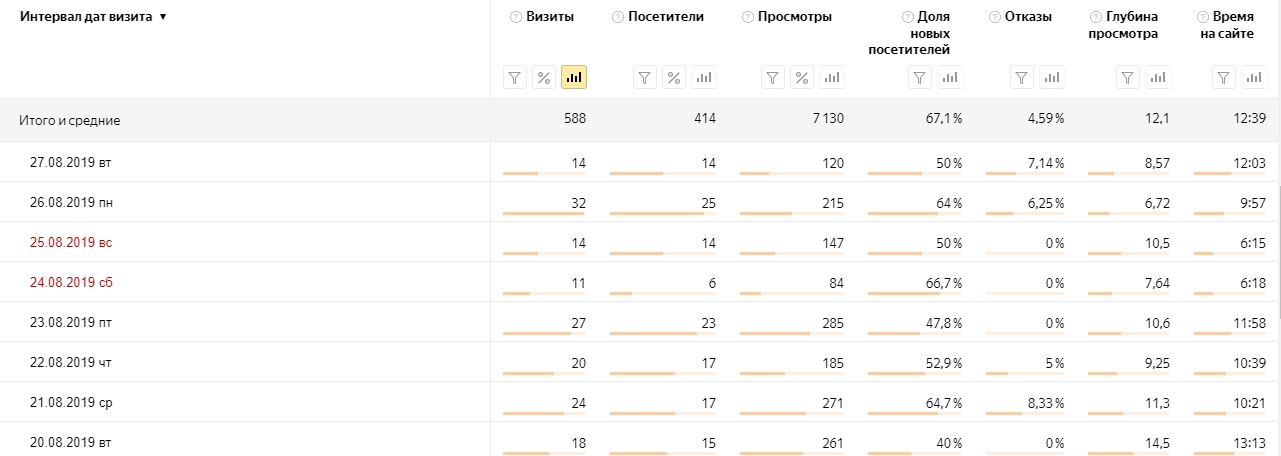This screenshot has width=1281, height=456.
Task: Toggle percent display for Посетители column
Action: 674,78
